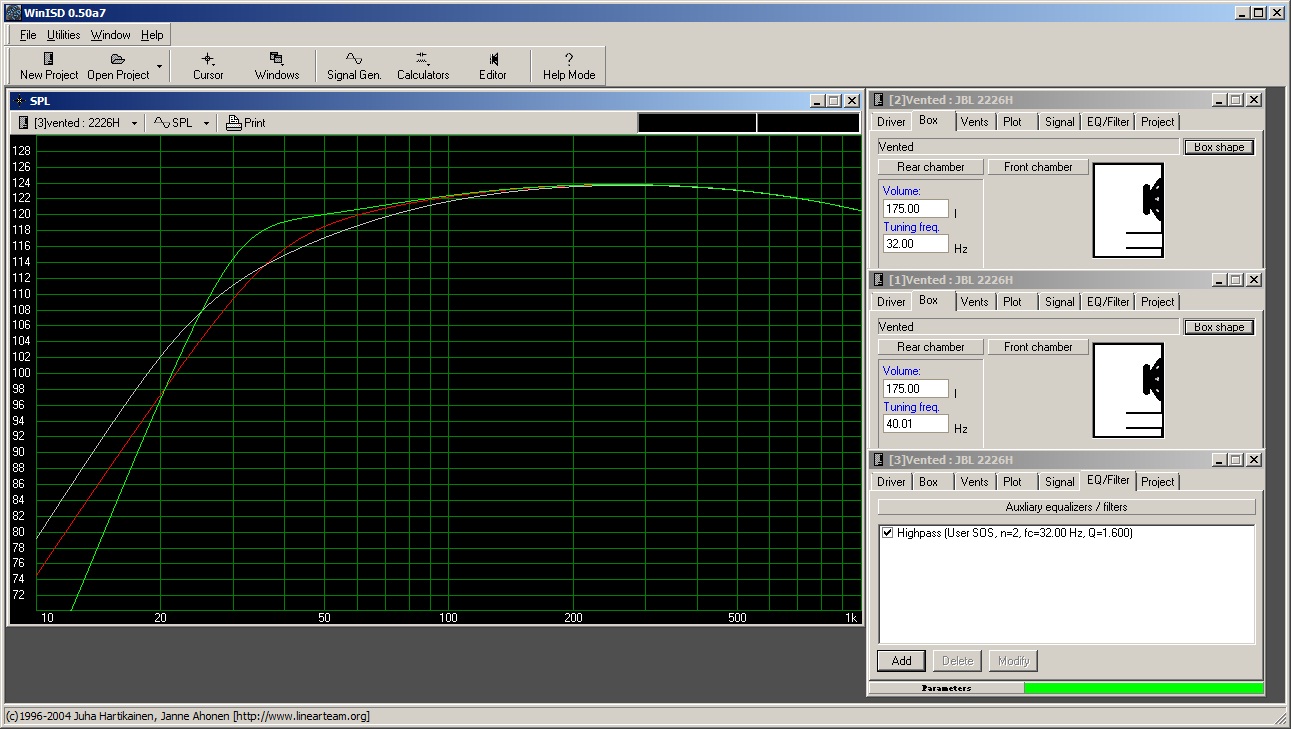Open the Utilities menu
This screenshot has height=729, width=1291.
click(63, 35)
